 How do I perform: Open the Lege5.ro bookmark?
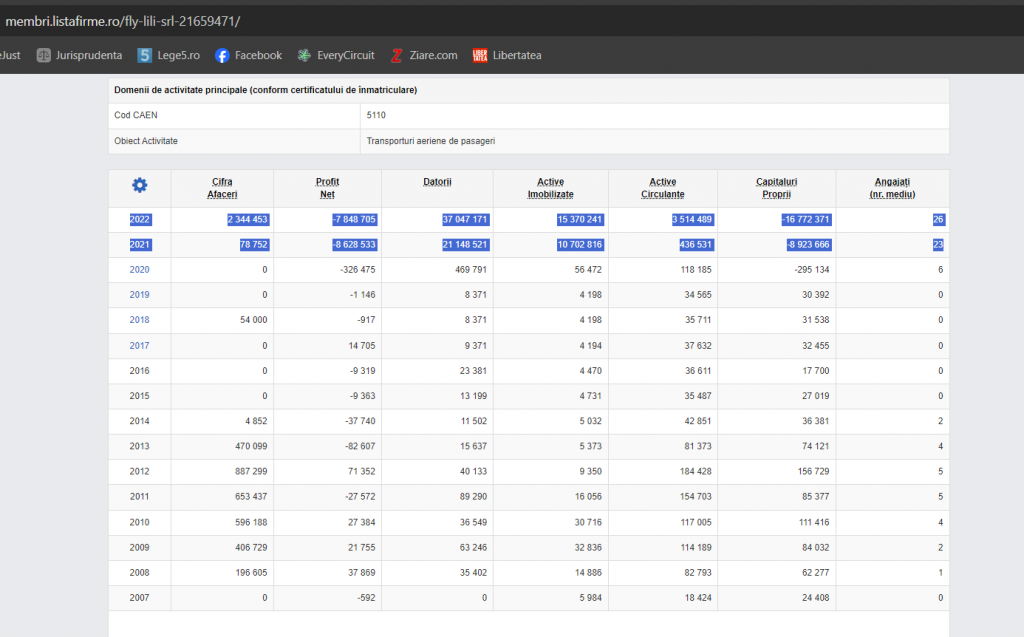(168, 56)
